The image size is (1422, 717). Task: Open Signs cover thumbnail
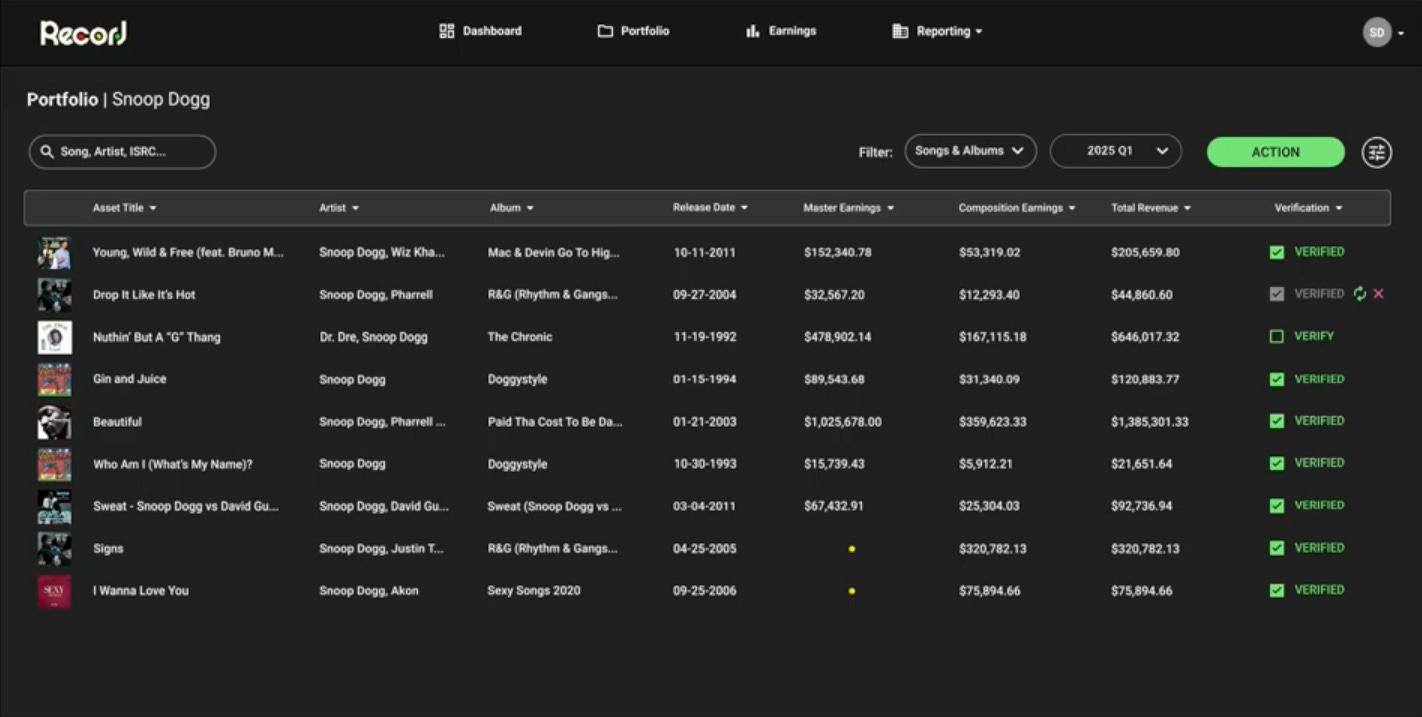[54, 549]
